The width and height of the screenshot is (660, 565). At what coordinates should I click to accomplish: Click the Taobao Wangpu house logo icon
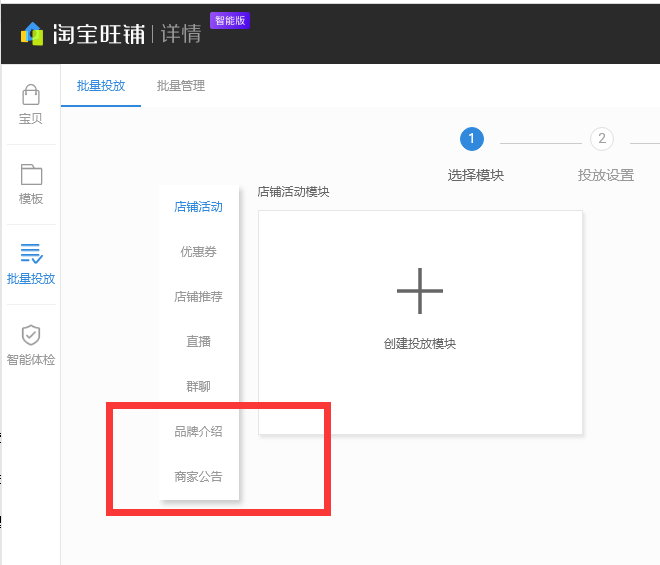(33, 33)
